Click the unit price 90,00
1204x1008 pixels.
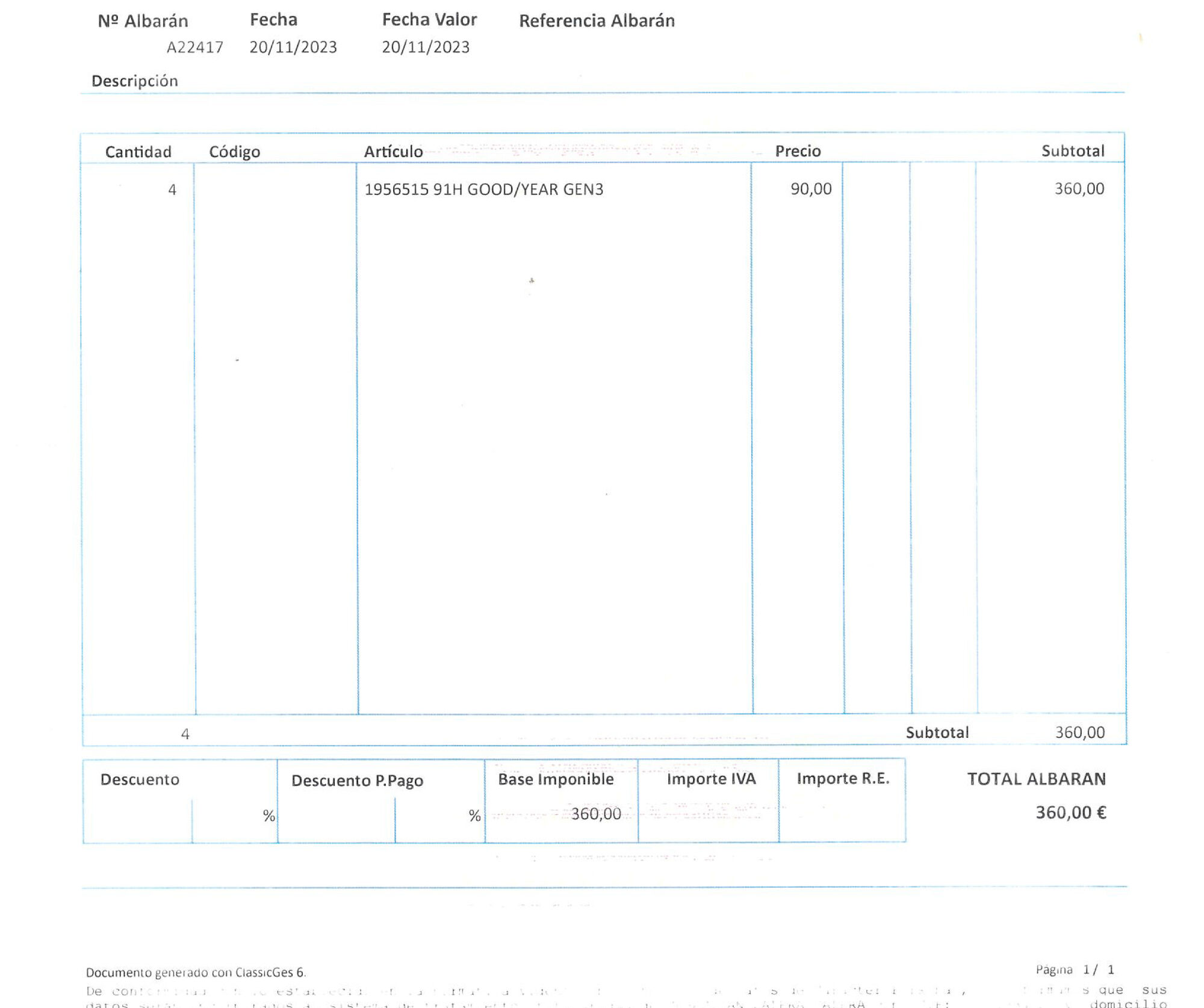(x=811, y=189)
